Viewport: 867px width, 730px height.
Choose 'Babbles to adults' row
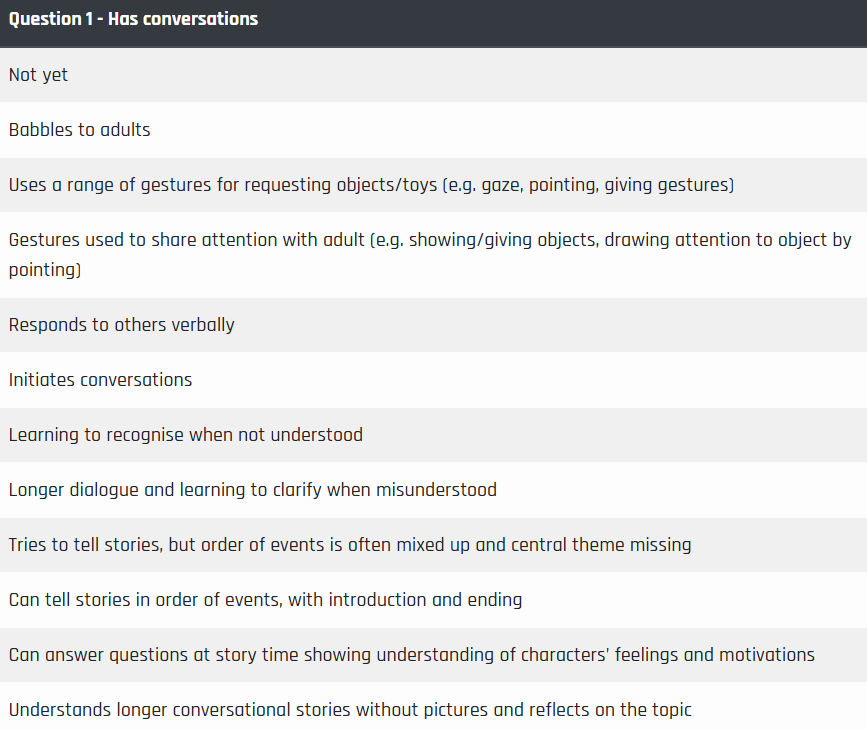434,130
